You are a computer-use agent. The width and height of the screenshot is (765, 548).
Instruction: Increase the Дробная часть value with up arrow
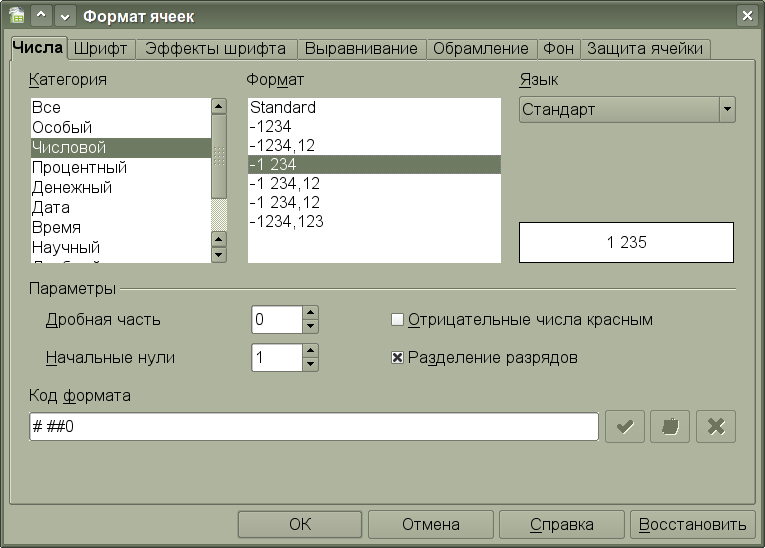coord(310,313)
